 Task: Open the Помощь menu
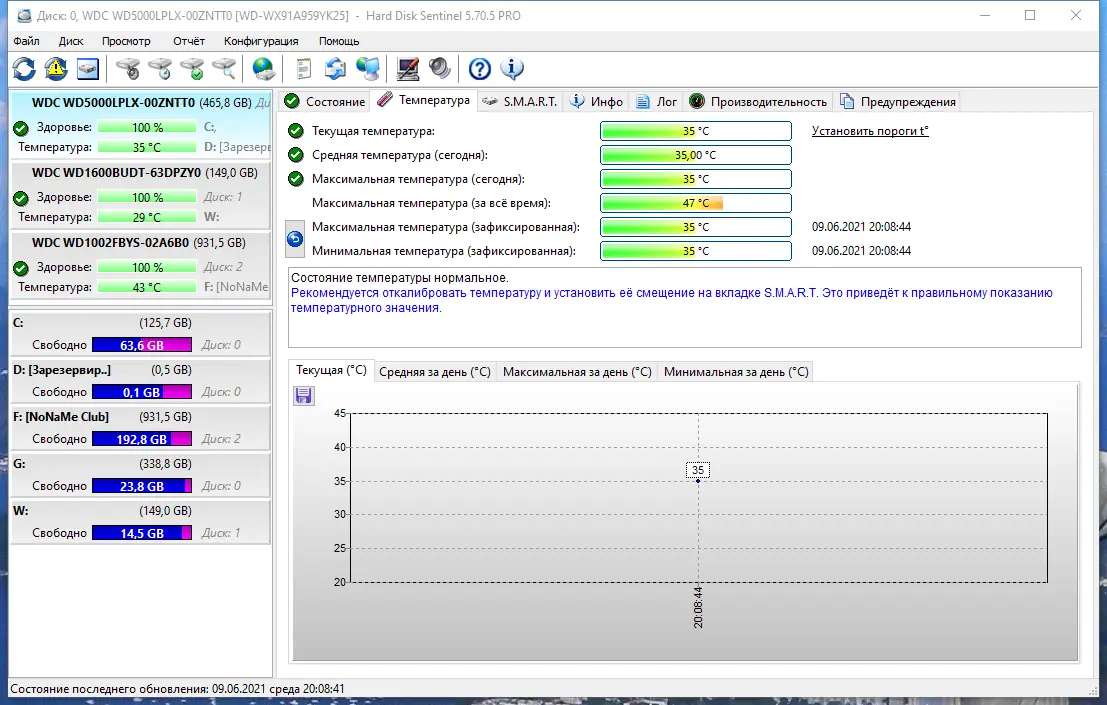[339, 41]
